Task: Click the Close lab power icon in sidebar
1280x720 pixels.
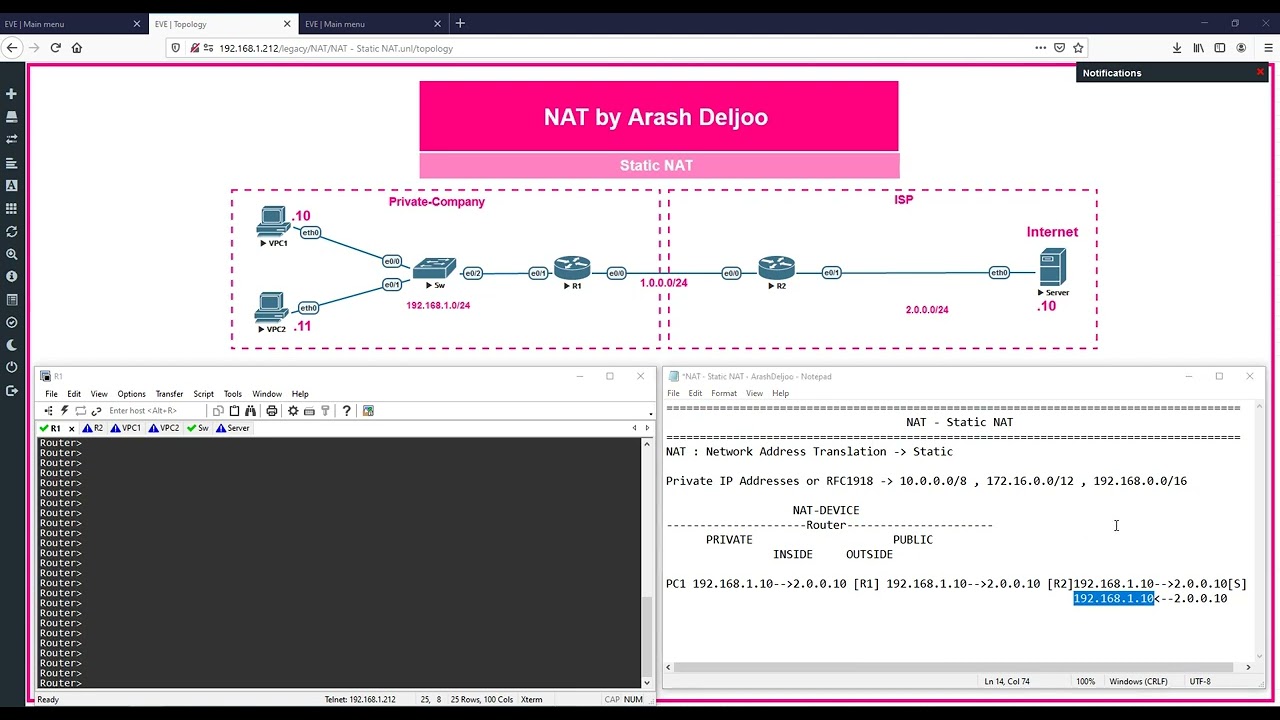Action: coord(11,368)
